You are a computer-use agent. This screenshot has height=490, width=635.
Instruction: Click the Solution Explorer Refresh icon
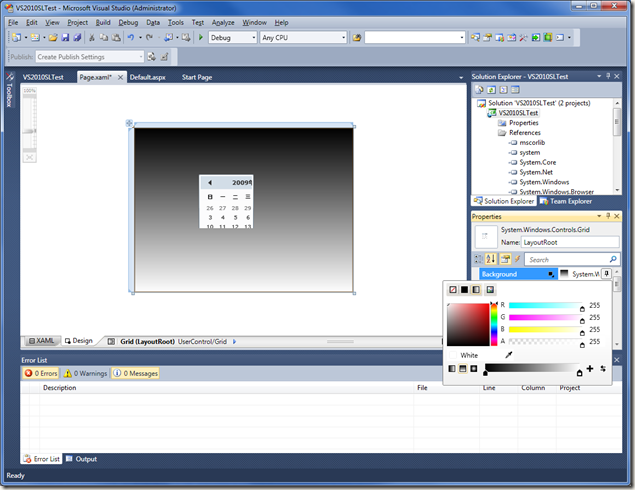click(491, 90)
